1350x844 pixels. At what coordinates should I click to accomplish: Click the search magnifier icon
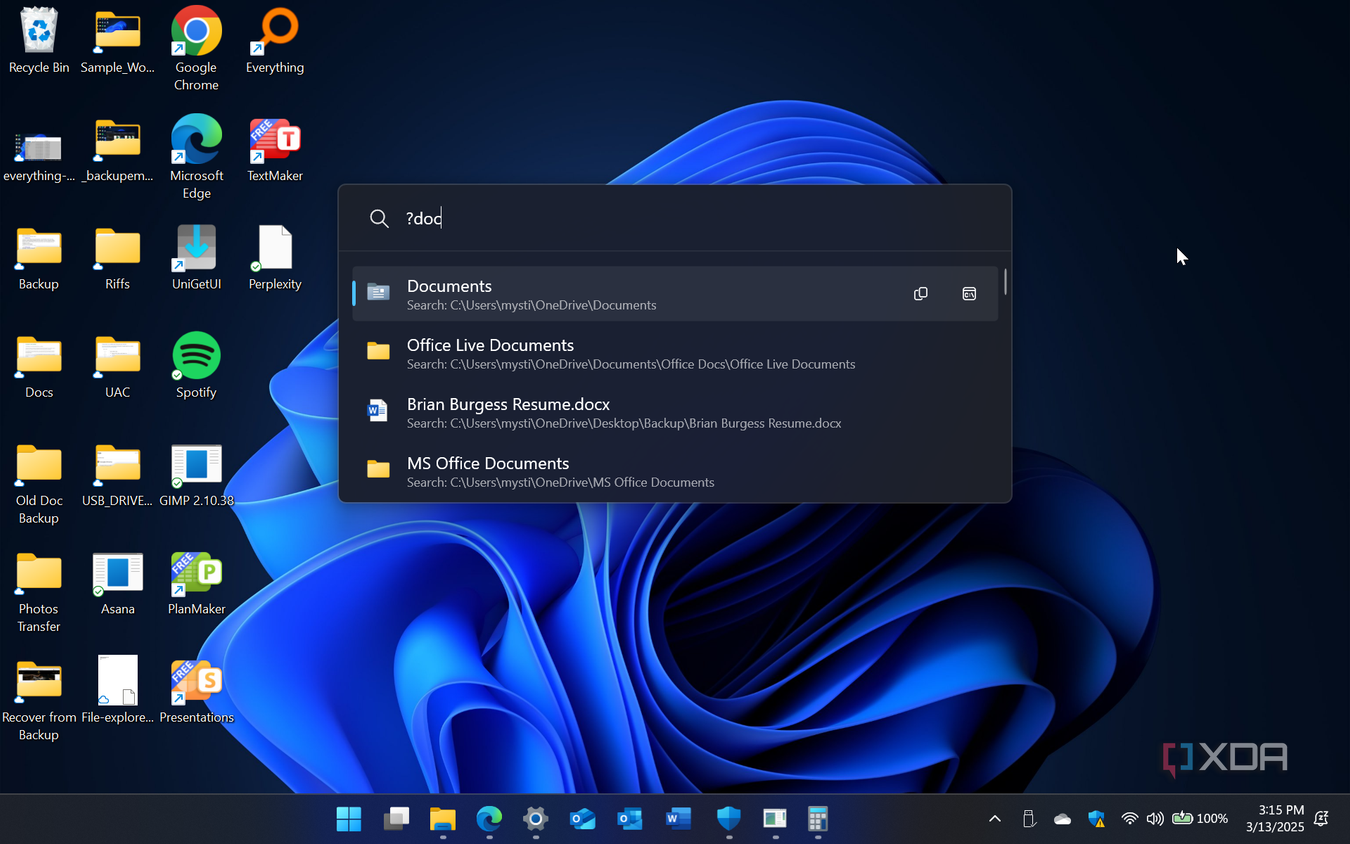click(x=379, y=219)
